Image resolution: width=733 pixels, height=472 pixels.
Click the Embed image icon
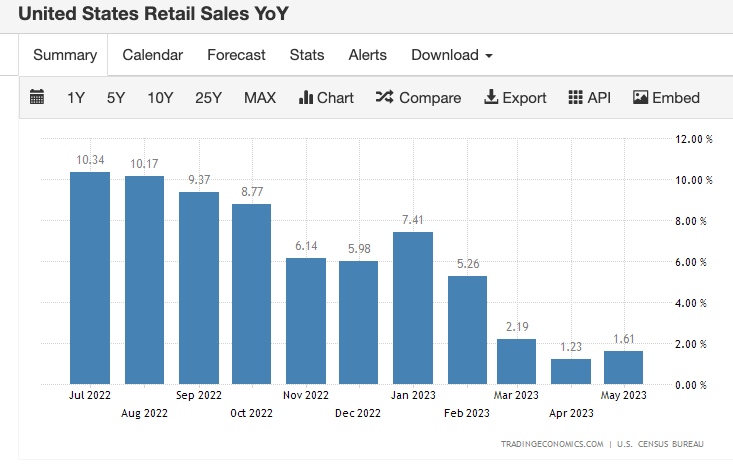[641, 97]
